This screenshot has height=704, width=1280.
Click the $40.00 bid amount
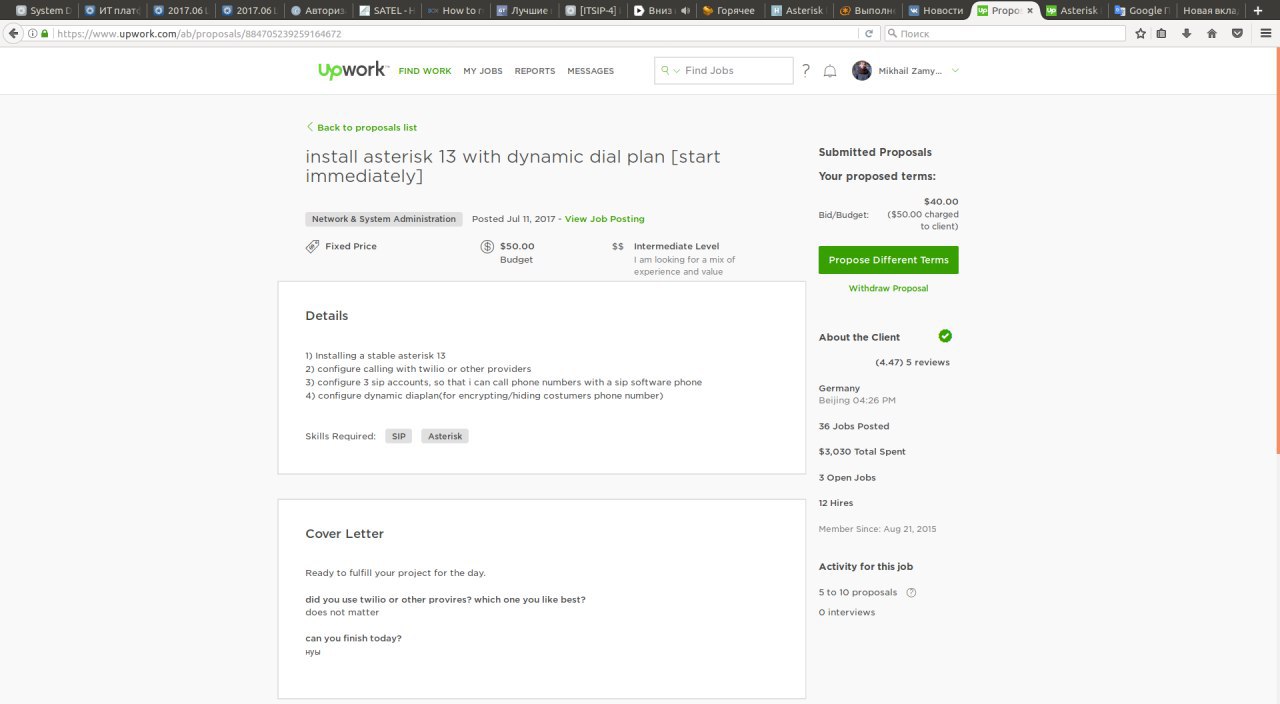(941, 202)
